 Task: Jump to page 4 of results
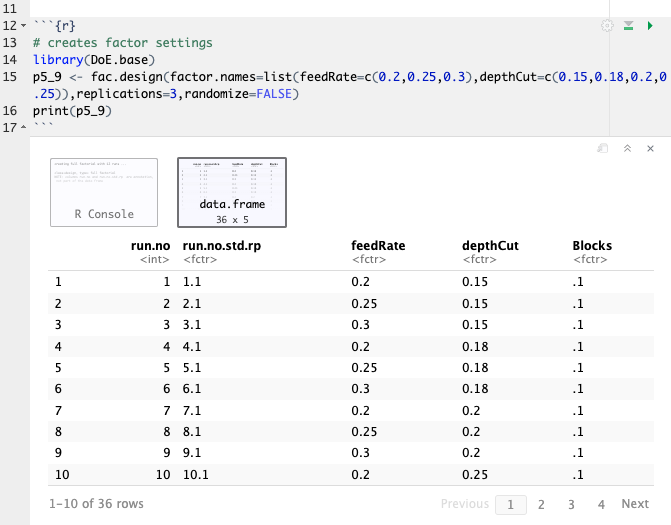point(601,504)
